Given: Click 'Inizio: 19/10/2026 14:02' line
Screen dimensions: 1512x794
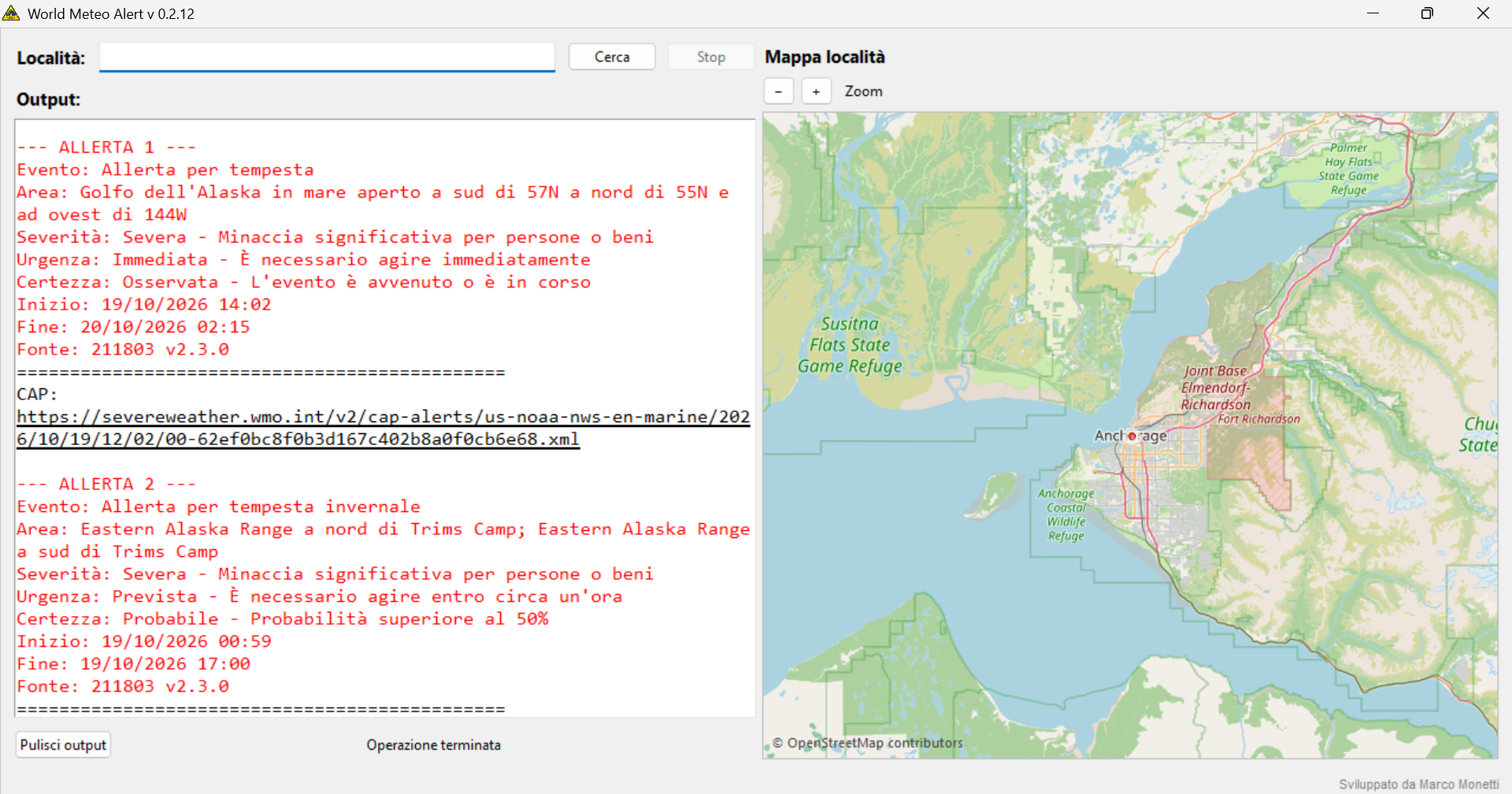Looking at the screenshot, I should tap(144, 304).
